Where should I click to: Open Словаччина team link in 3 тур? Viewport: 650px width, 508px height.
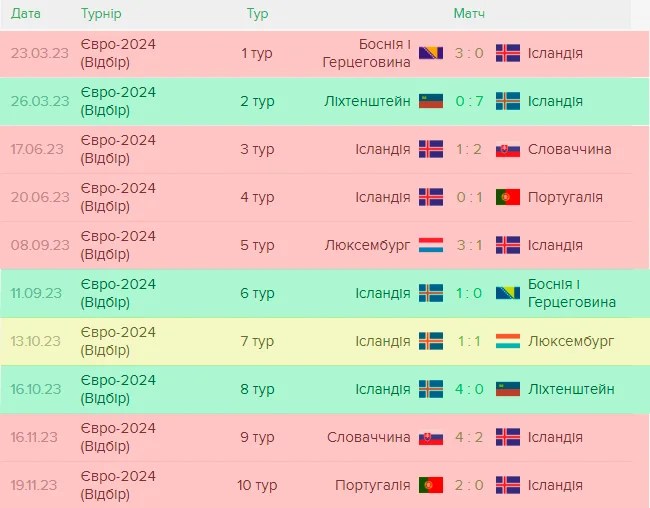(x=569, y=149)
